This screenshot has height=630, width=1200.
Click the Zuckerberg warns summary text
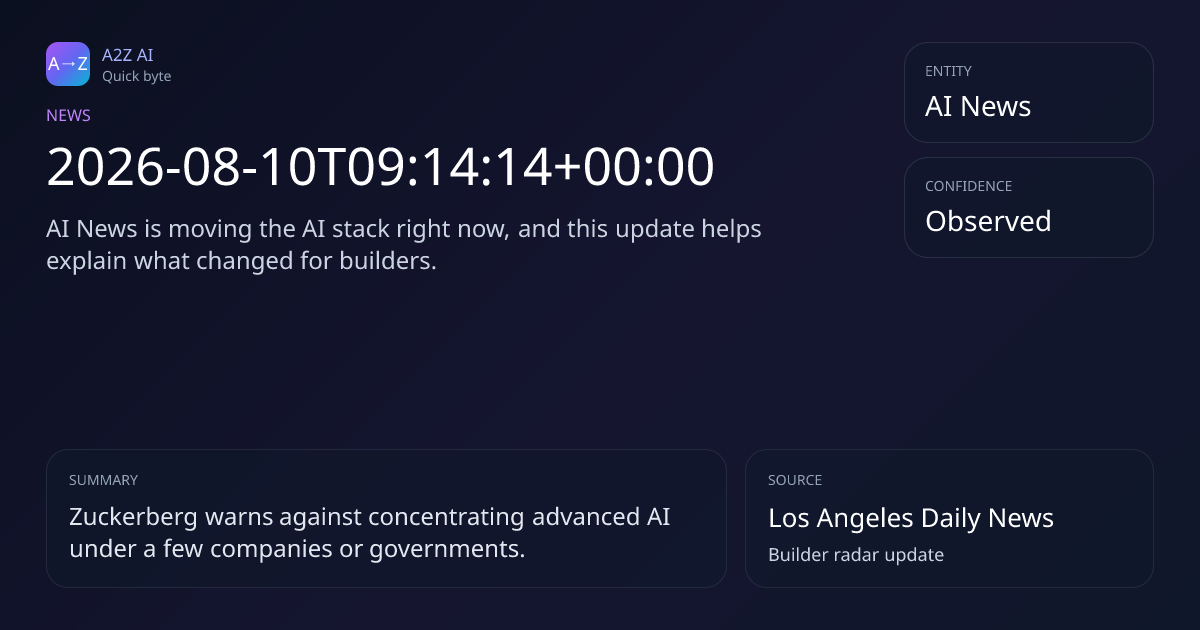tap(370, 533)
